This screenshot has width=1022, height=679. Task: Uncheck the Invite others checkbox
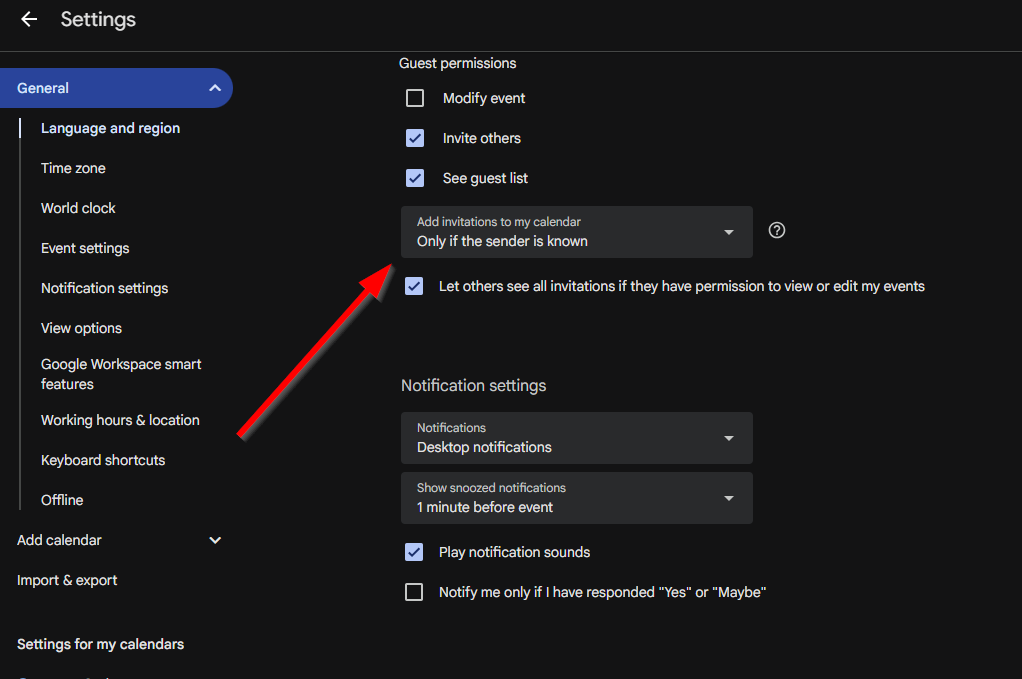coord(415,138)
